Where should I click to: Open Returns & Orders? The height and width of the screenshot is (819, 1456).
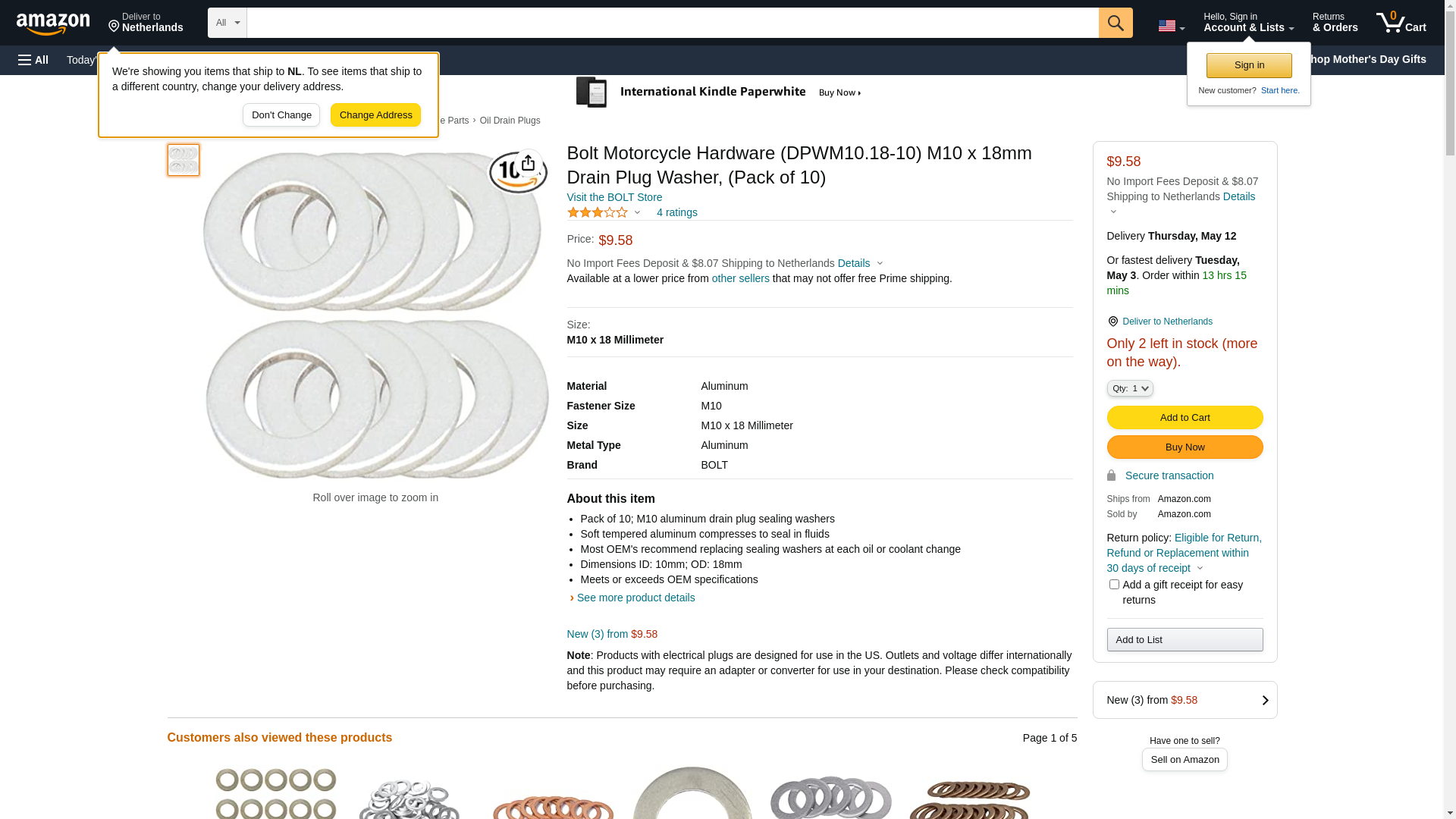pos(1335,23)
